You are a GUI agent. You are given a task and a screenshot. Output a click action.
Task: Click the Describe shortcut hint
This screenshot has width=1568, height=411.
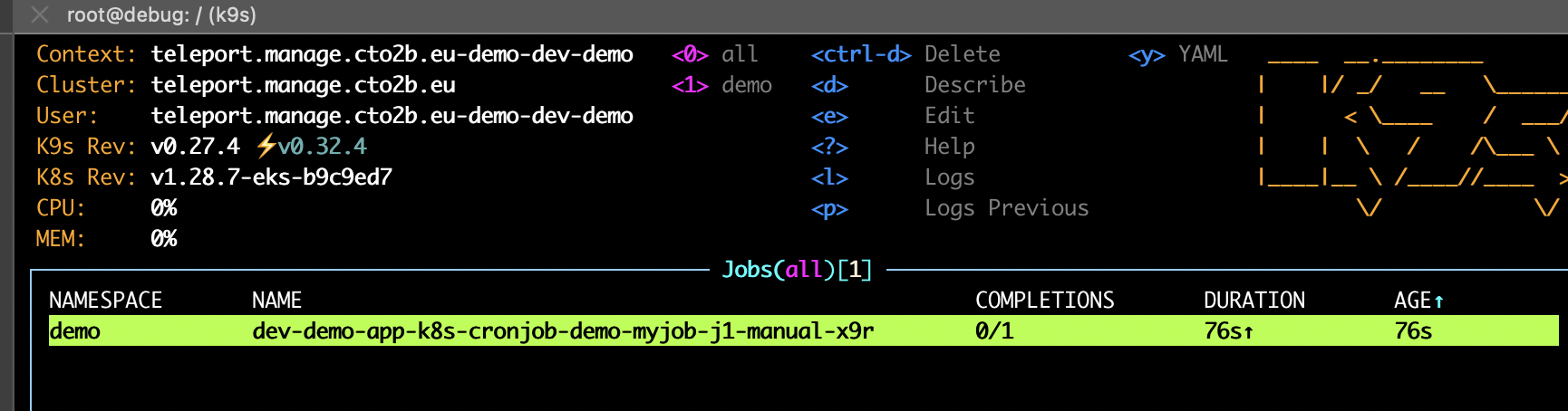974,85
